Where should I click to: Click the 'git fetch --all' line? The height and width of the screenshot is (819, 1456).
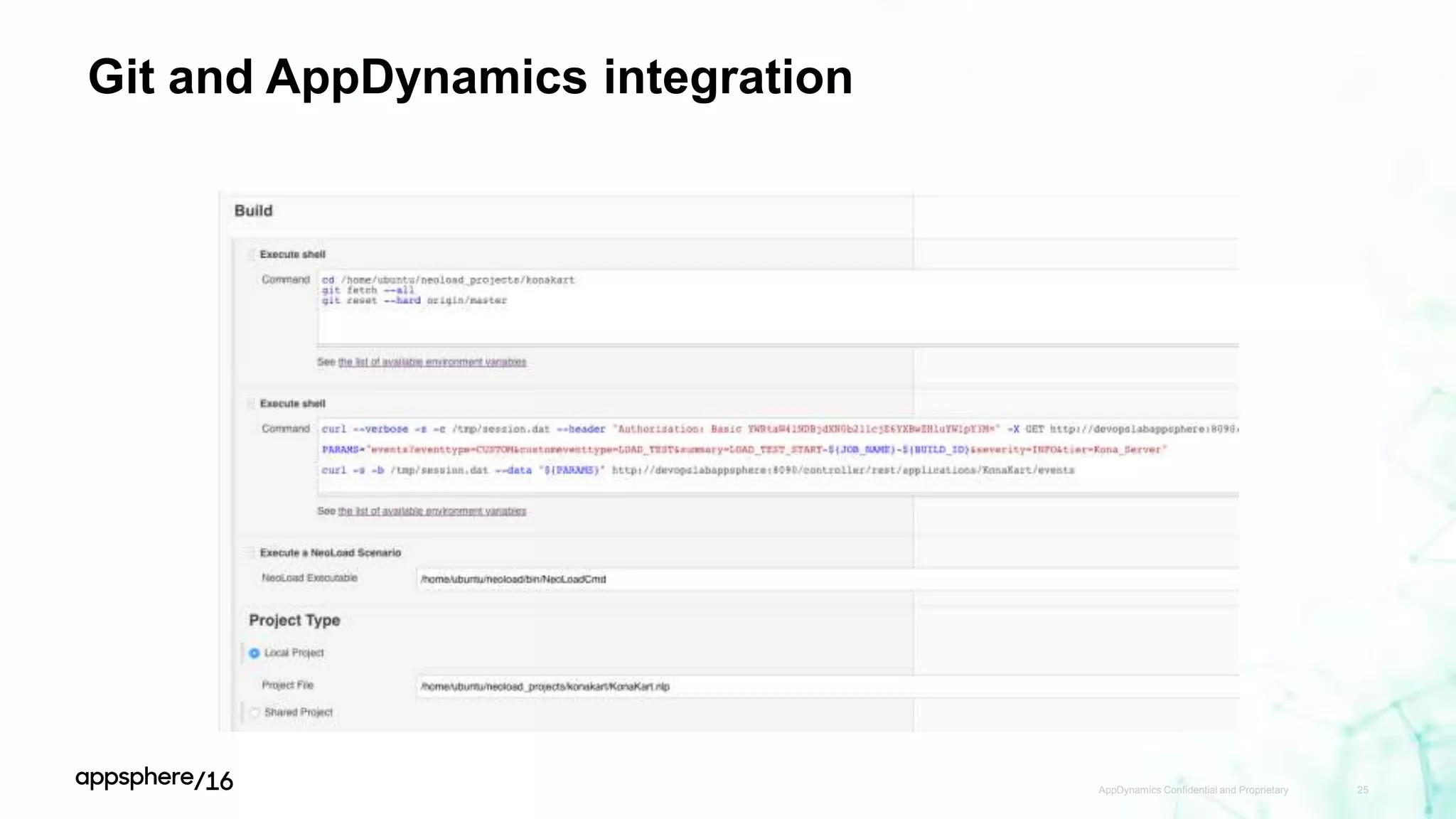[368, 290]
